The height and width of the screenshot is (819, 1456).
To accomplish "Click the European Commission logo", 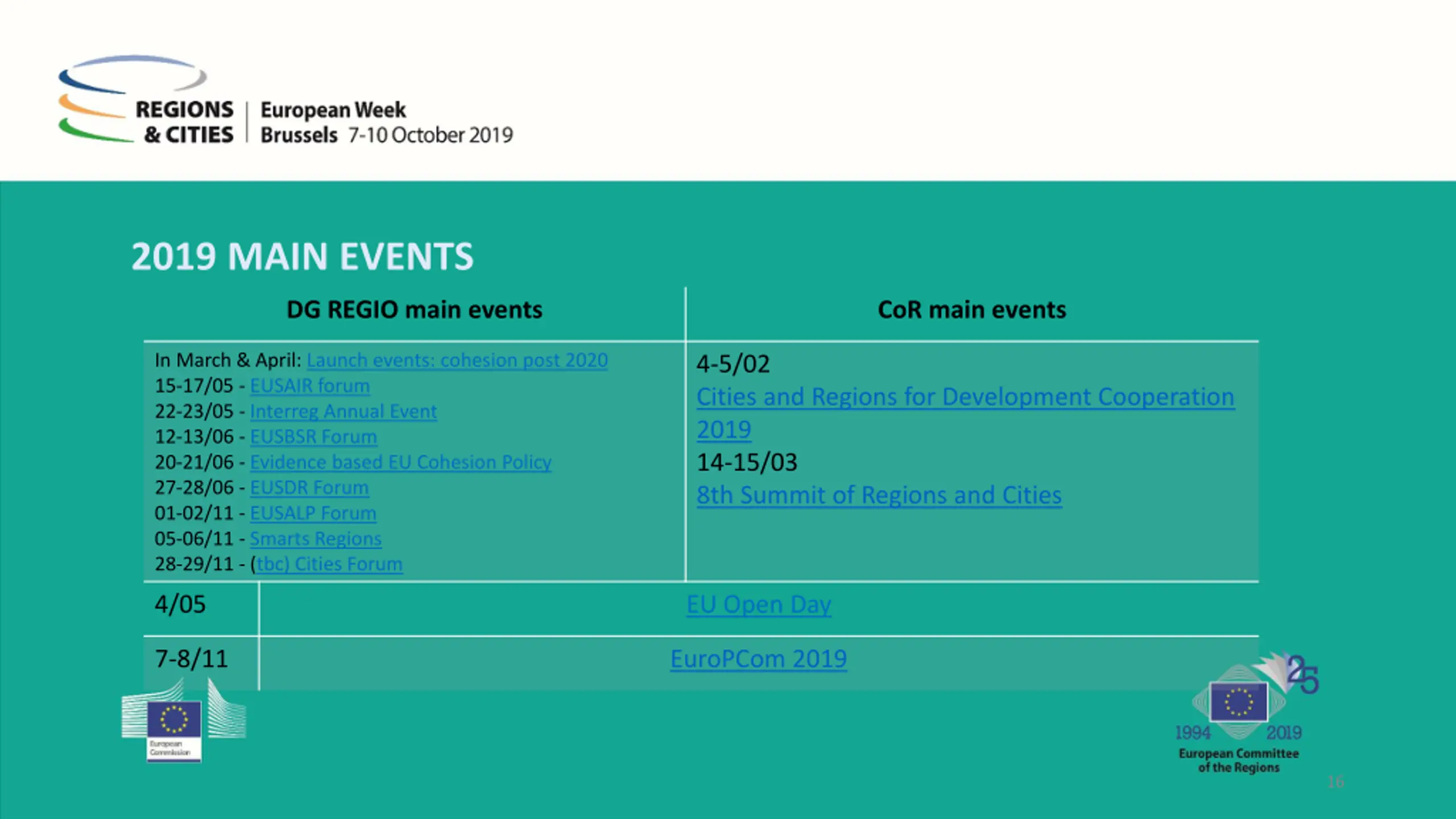I will [x=183, y=721].
